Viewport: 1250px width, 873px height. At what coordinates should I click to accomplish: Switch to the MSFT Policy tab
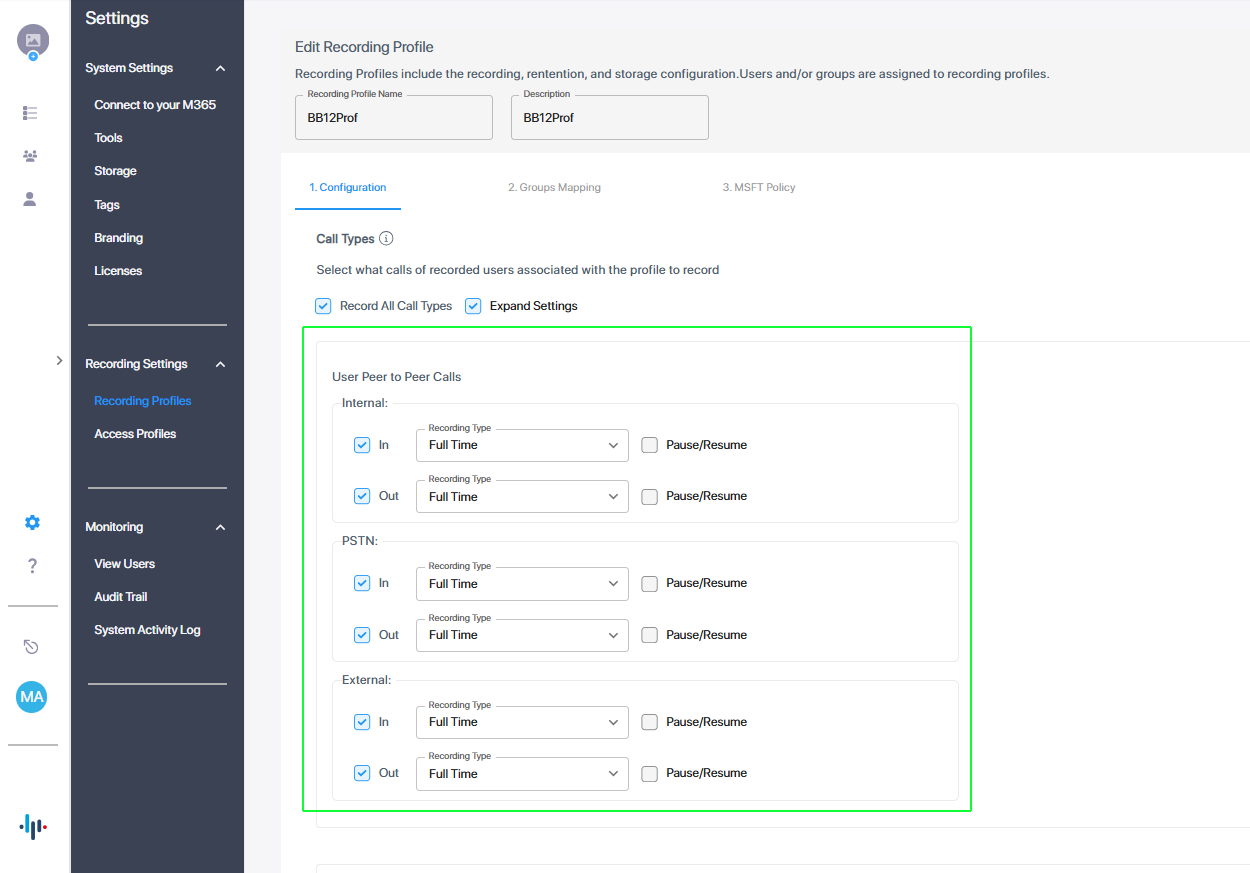tap(758, 187)
